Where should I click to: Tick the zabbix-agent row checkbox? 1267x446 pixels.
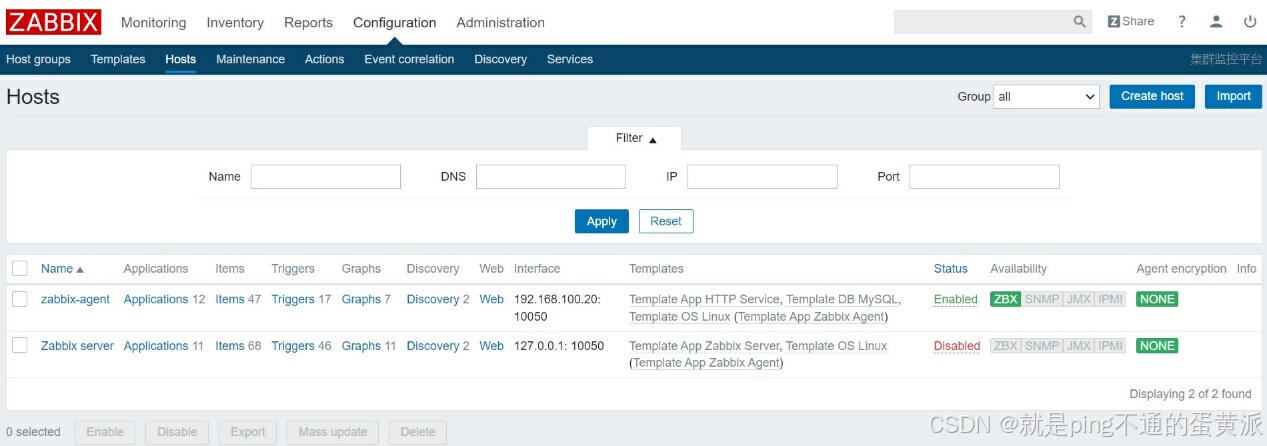pyautogui.click(x=20, y=298)
